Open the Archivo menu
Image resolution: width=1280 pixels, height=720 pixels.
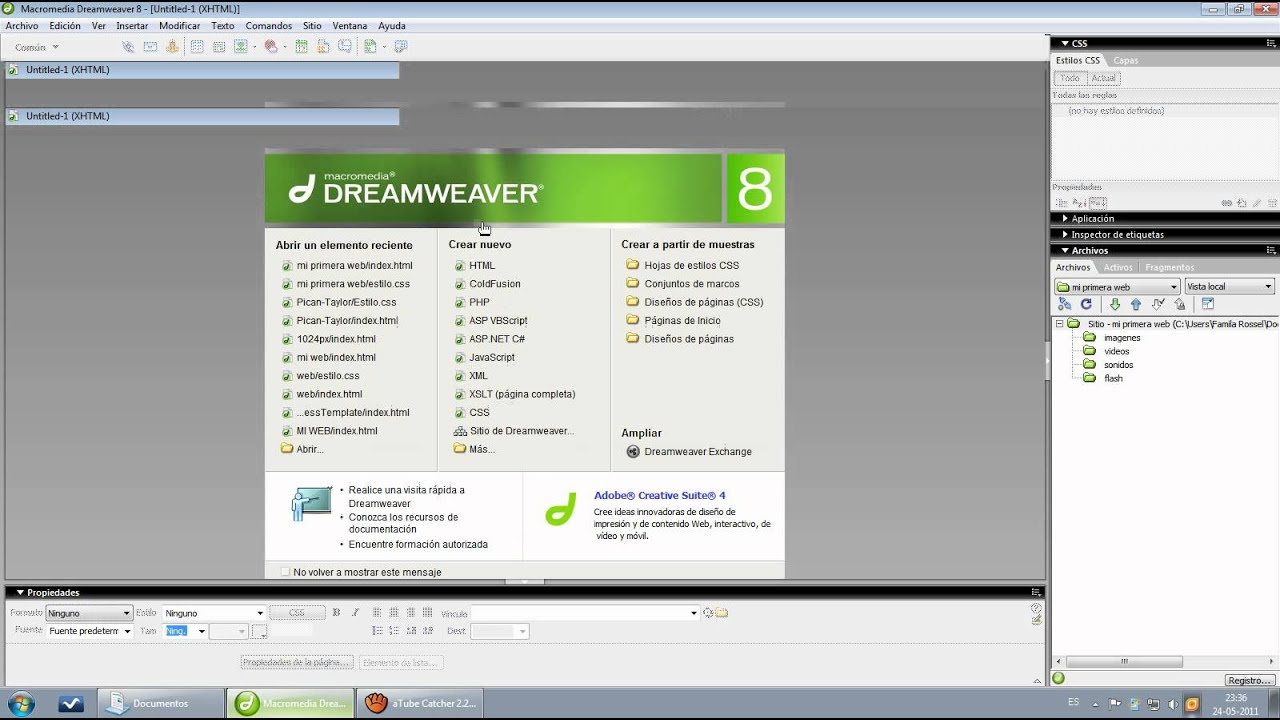click(x=22, y=26)
